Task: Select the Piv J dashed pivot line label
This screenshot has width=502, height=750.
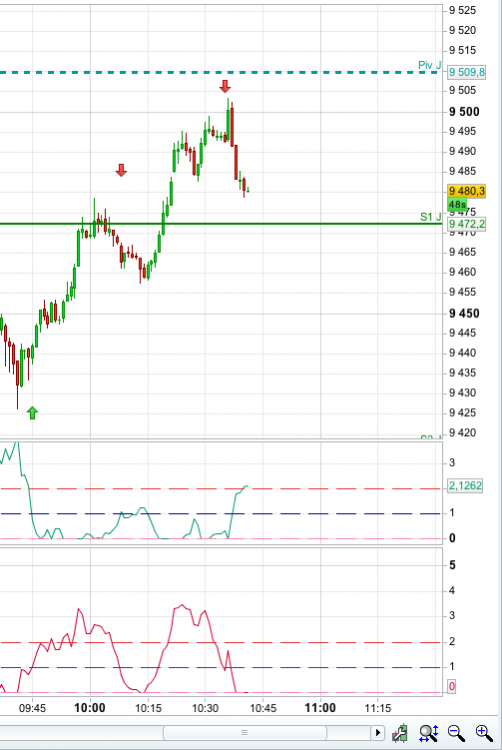Action: click(429, 65)
